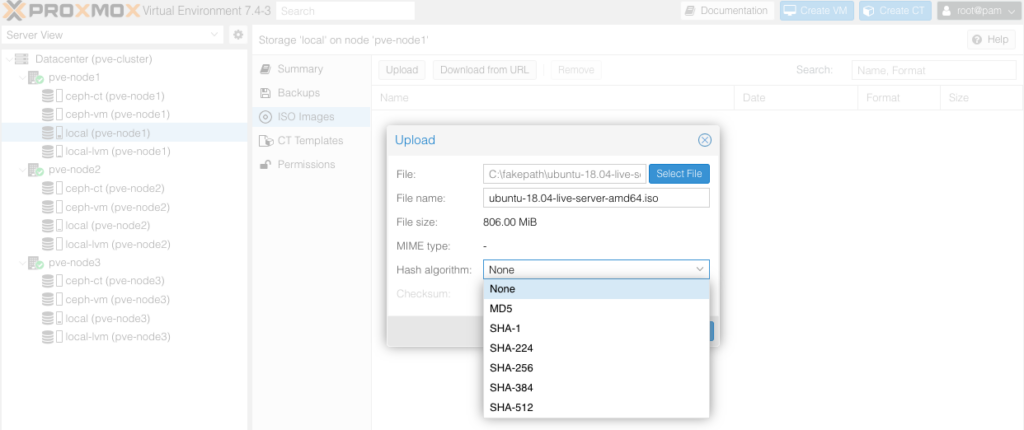Select local-lvm (pve-node2) in tree
Image resolution: width=1024 pixels, height=430 pixels.
[x=124, y=244]
